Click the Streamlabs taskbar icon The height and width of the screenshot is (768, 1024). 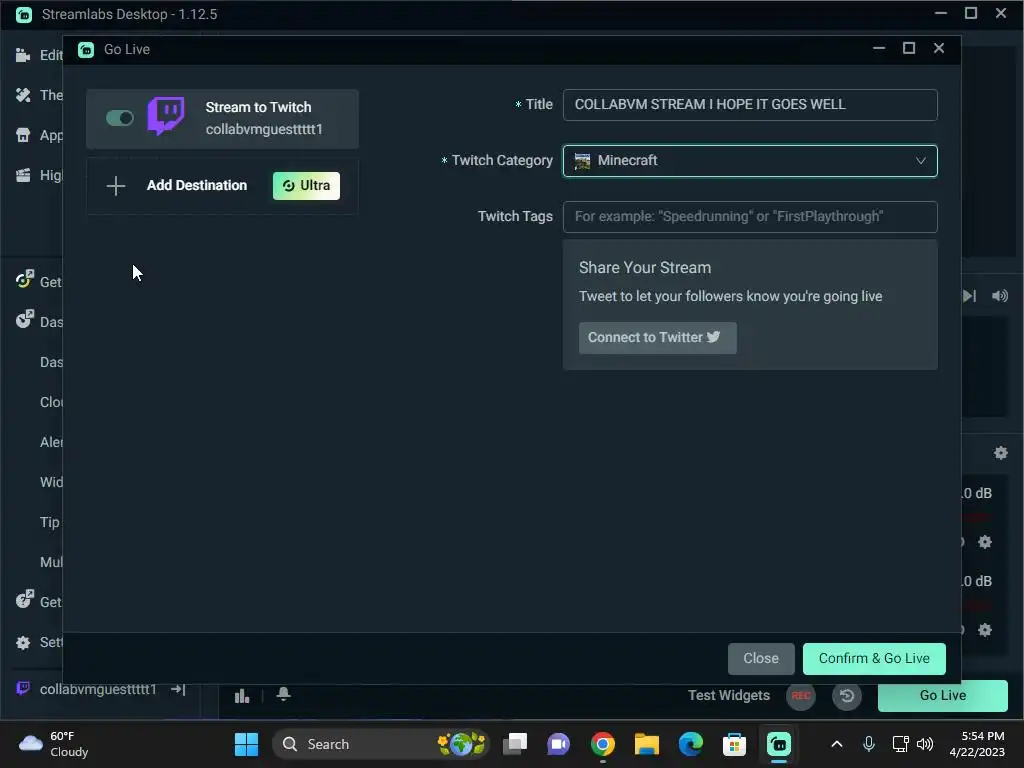(778, 744)
